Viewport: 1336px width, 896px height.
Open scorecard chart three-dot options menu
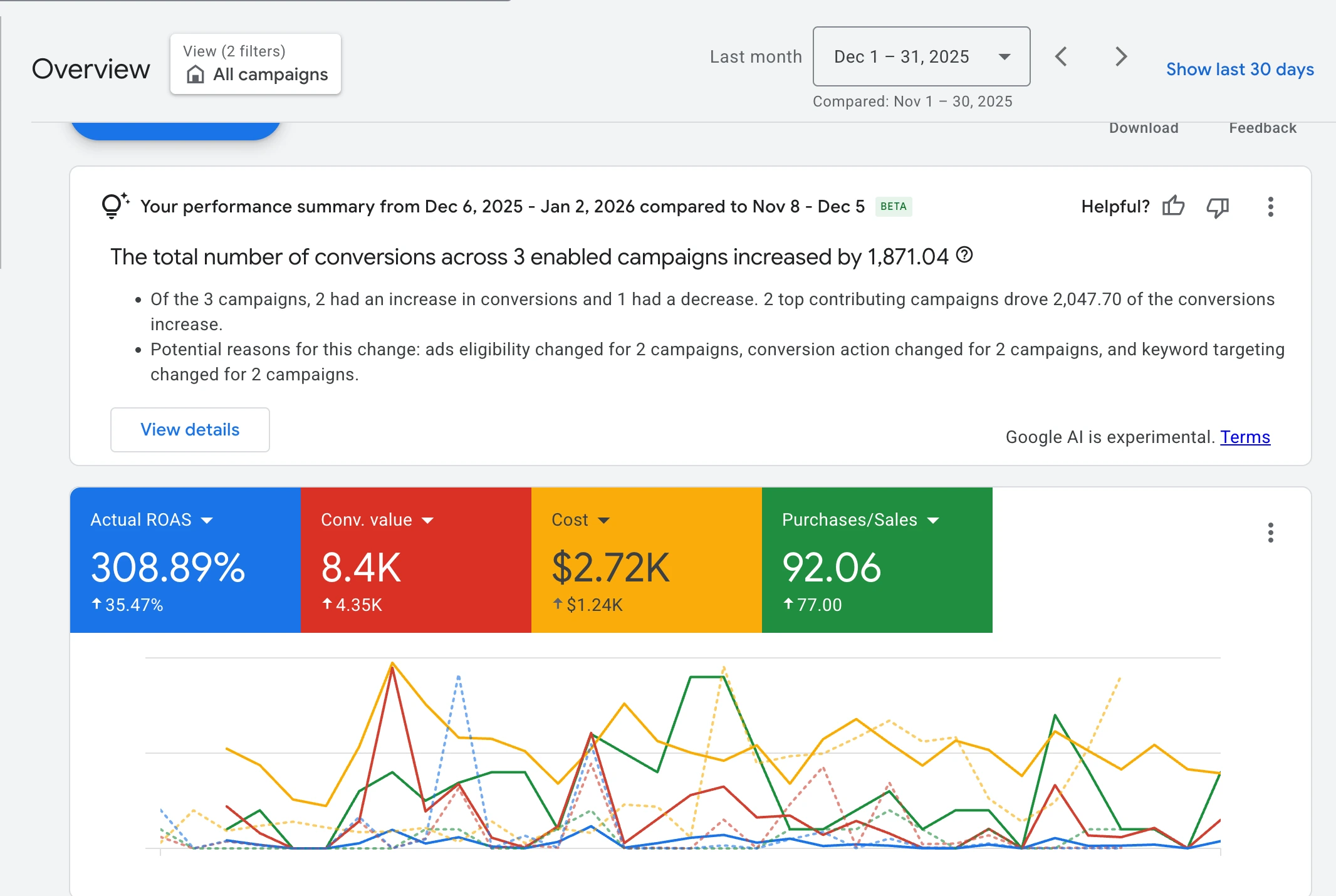1270,533
